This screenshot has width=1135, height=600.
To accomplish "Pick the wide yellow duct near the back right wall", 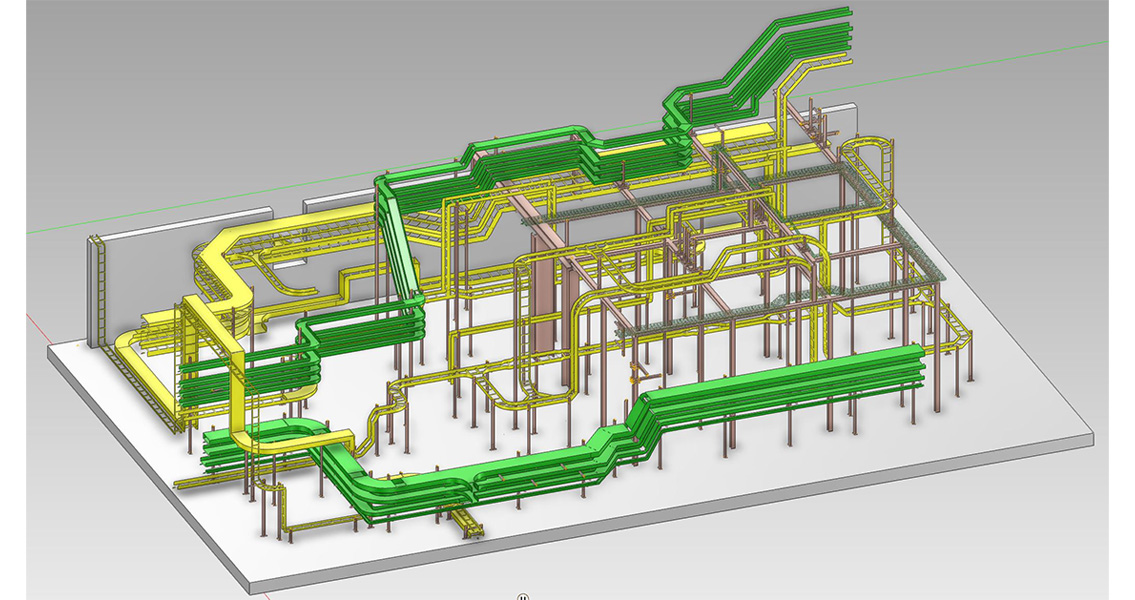I will [738, 134].
